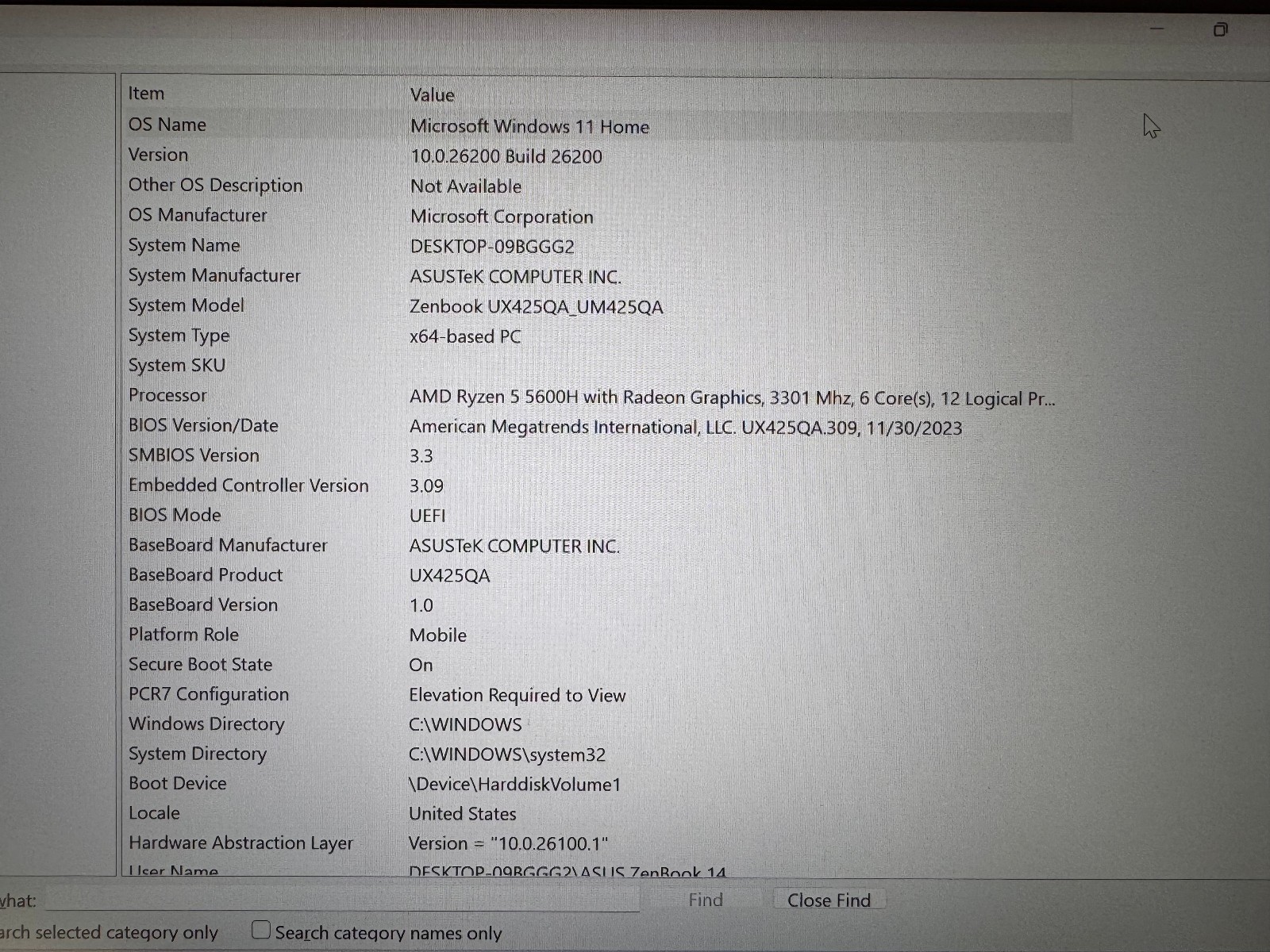This screenshot has width=1270, height=952.
Task: Select the BaseBoard Product row label
Action: click(x=206, y=575)
